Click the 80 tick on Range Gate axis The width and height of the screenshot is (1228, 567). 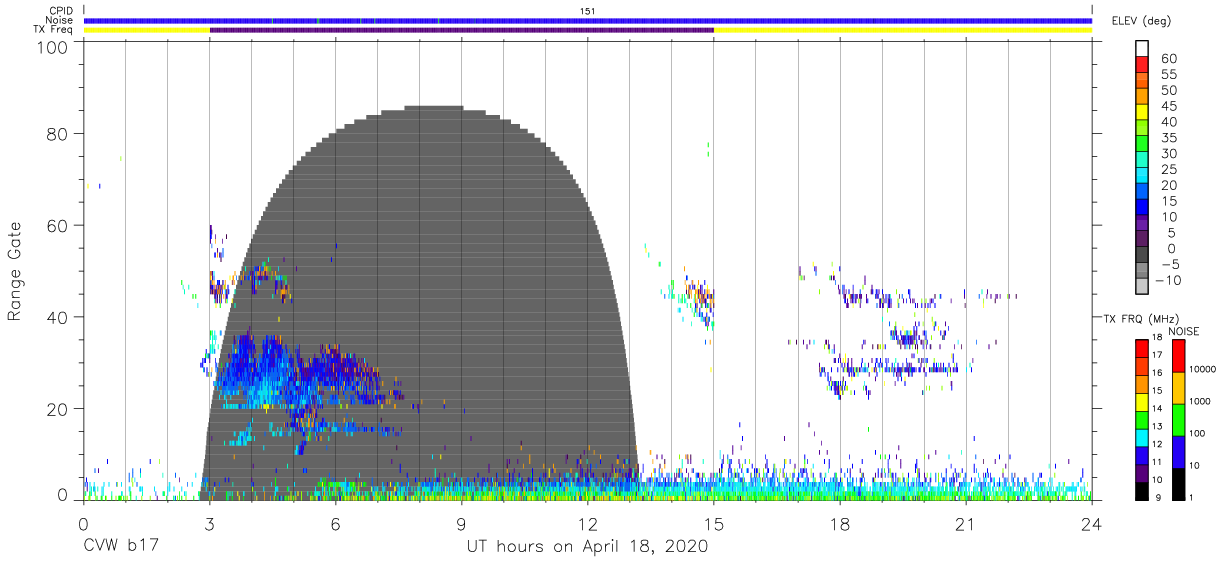pyautogui.click(x=59, y=134)
